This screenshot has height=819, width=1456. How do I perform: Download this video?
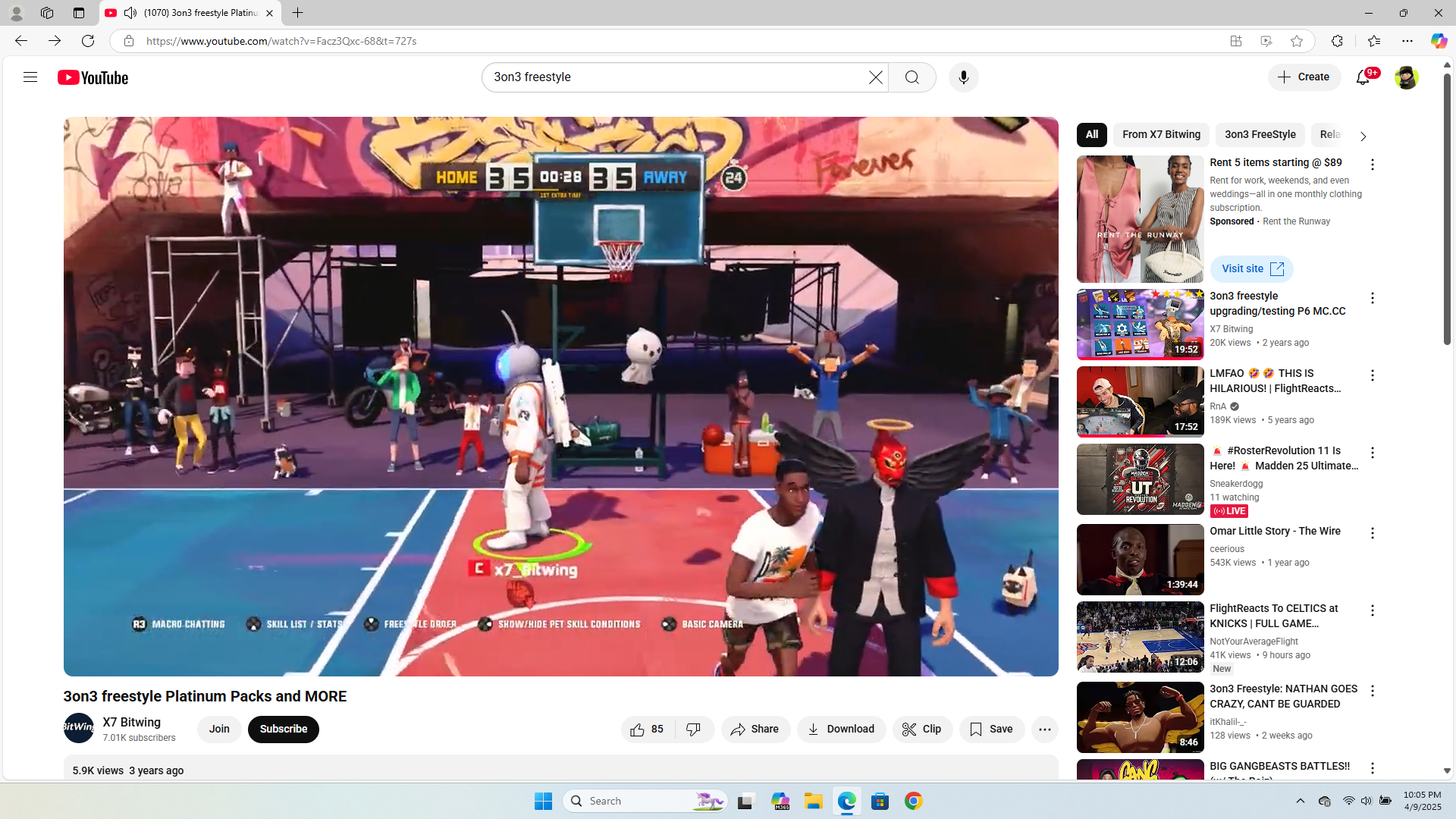[x=841, y=730]
